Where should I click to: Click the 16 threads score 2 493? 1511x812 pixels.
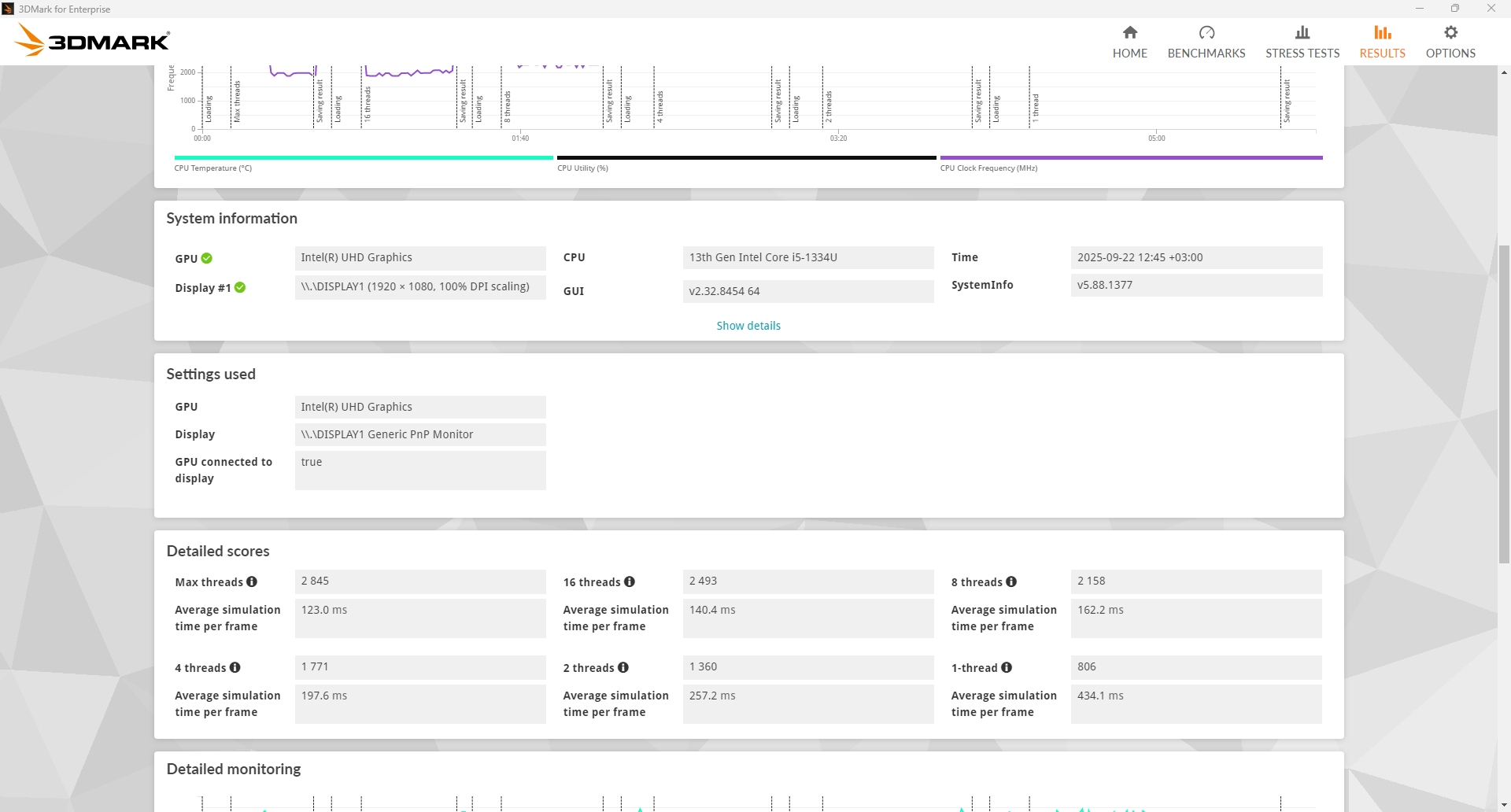point(808,581)
